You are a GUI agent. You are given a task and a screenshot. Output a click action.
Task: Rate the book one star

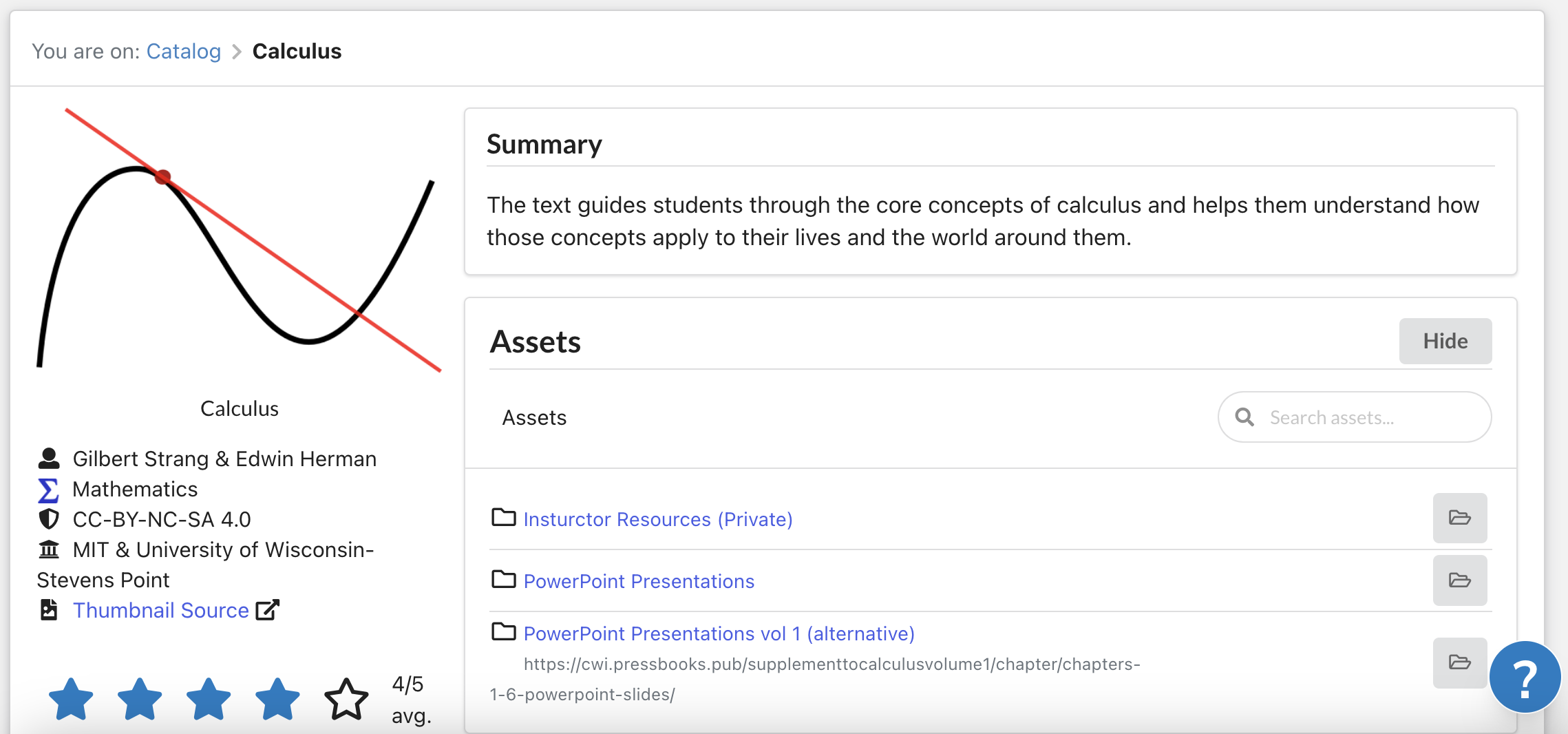pos(71,699)
